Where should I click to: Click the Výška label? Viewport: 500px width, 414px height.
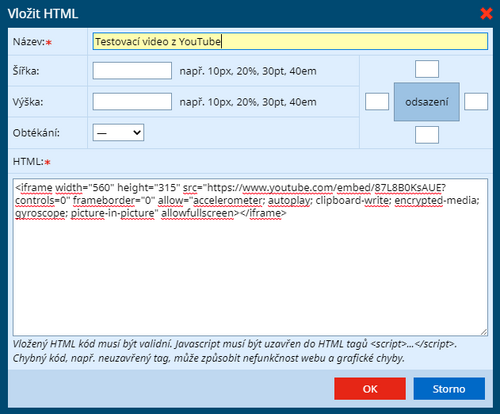[x=28, y=102]
